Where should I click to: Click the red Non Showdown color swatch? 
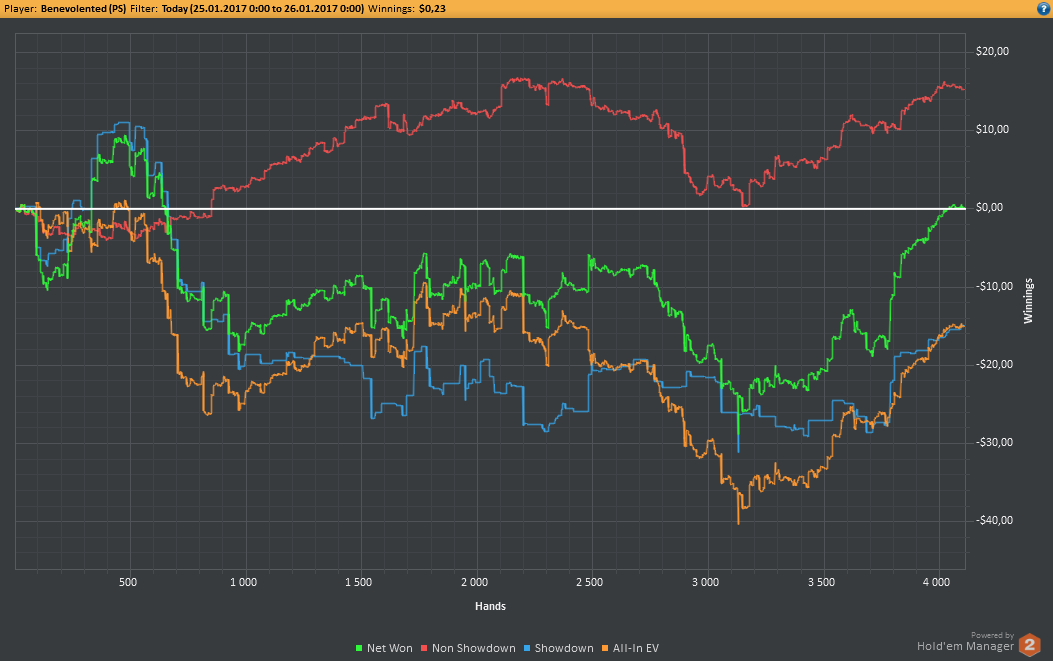click(424, 648)
